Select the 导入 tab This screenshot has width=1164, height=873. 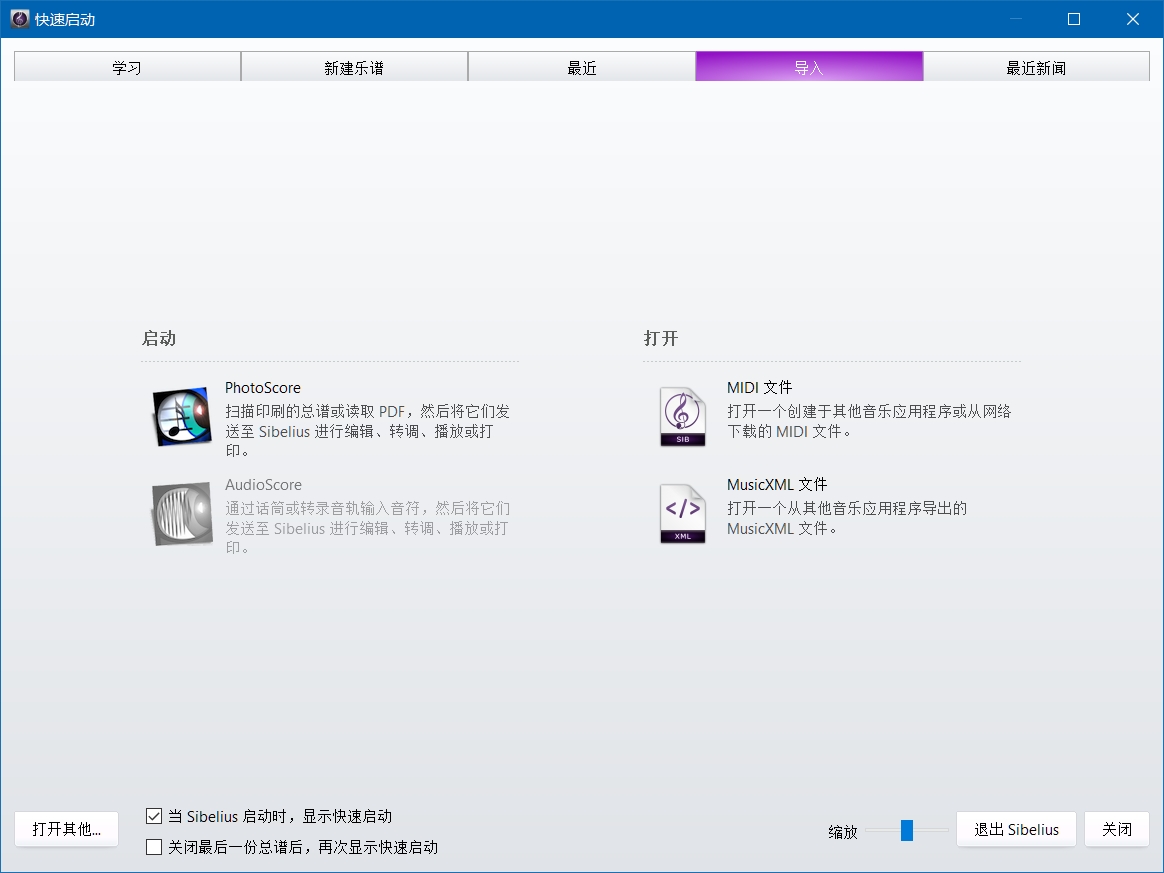click(x=809, y=67)
